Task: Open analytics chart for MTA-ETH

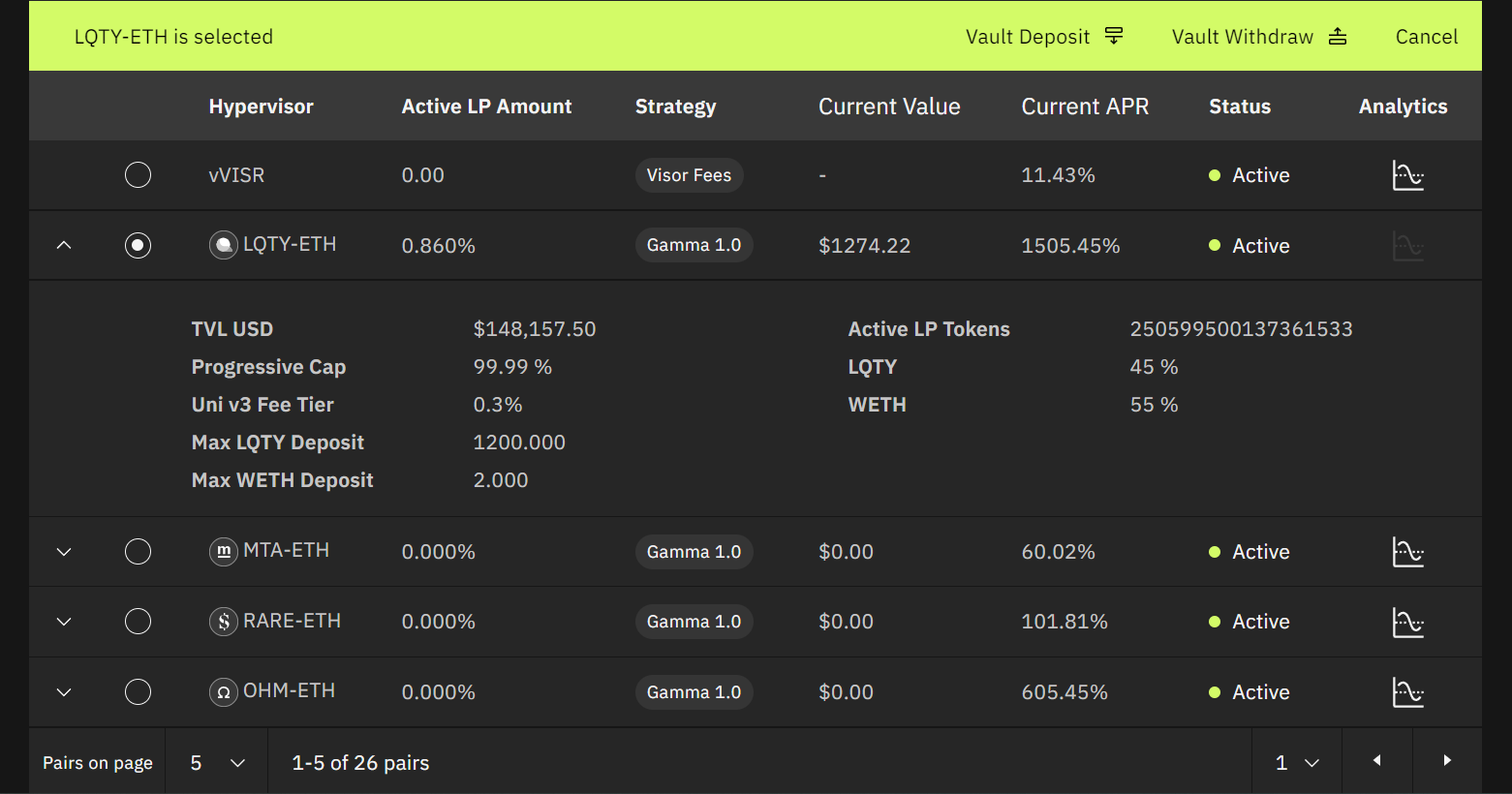Action: pos(1407,552)
